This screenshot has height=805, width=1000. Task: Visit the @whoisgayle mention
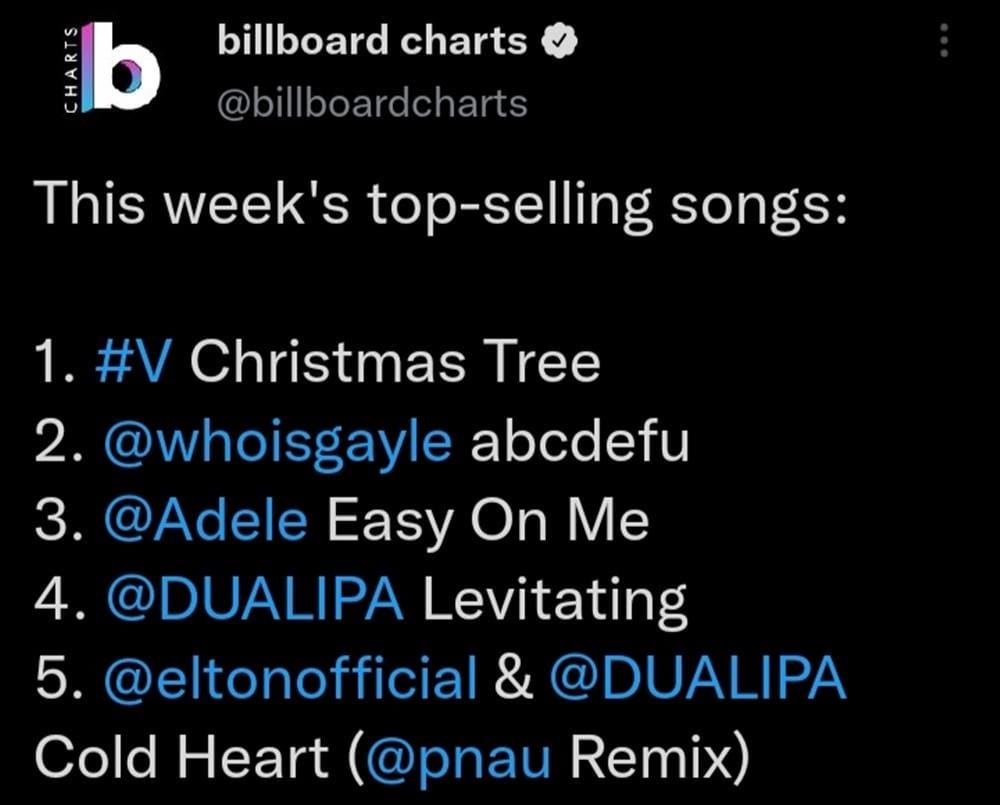coord(277,442)
